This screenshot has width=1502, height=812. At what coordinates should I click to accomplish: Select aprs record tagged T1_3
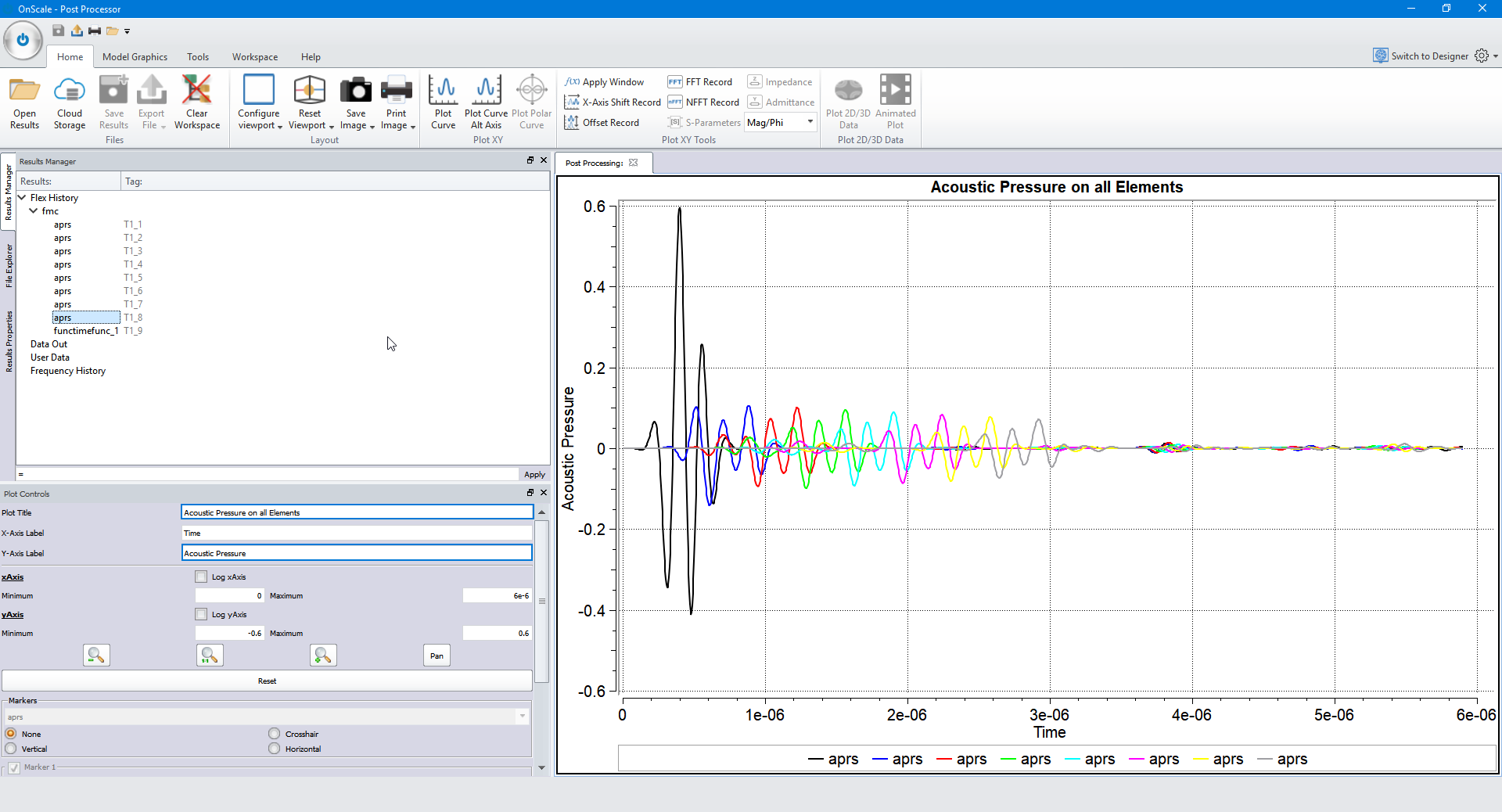63,251
